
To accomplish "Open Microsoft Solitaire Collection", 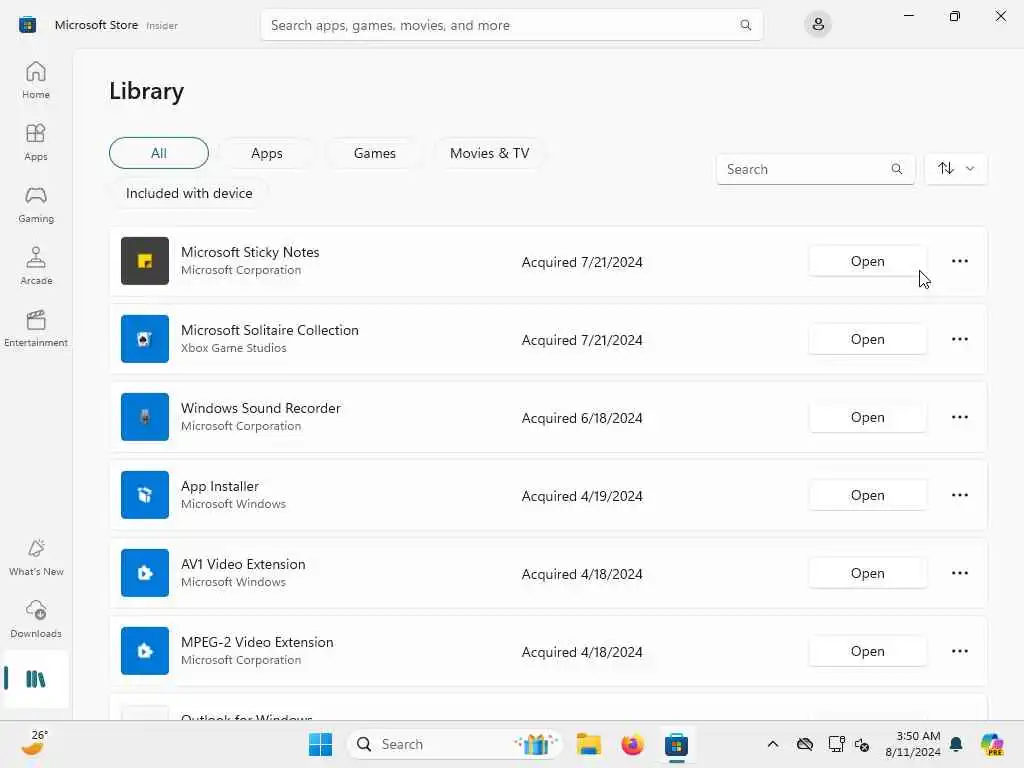I will point(867,339).
